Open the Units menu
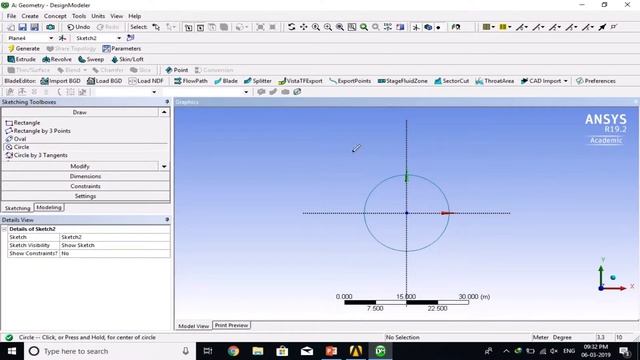640x360 pixels. 98,16
